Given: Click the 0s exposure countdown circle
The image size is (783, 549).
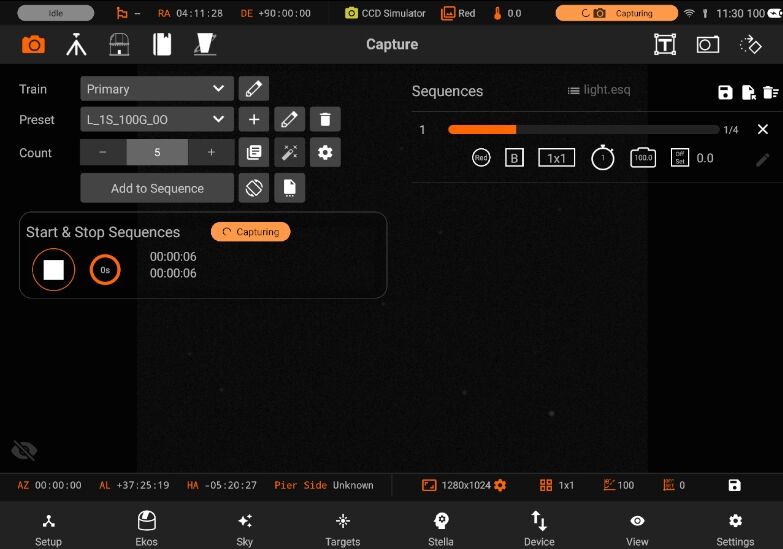Looking at the screenshot, I should point(105,270).
